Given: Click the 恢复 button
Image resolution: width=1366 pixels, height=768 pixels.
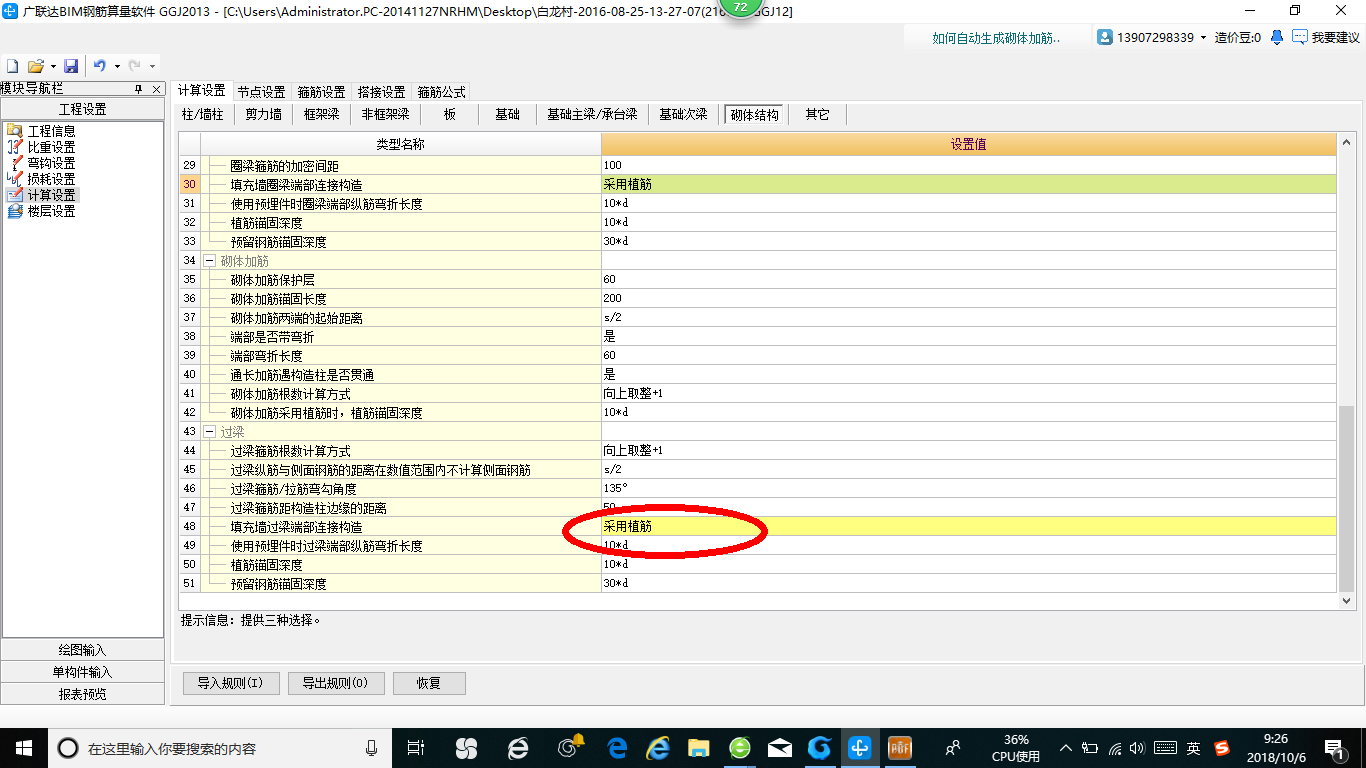Looking at the screenshot, I should click(429, 683).
